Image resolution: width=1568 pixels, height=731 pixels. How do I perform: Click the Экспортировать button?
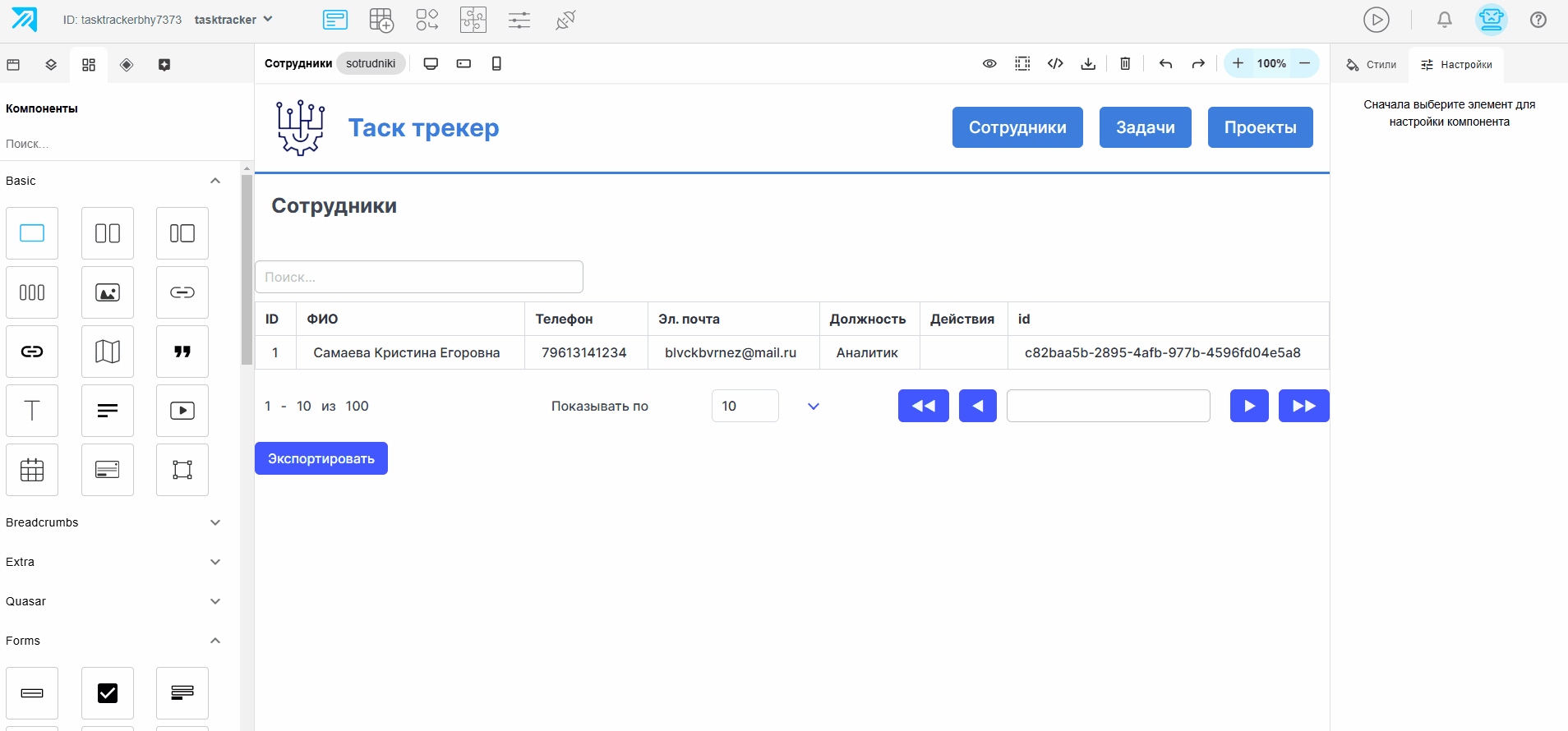coord(321,458)
